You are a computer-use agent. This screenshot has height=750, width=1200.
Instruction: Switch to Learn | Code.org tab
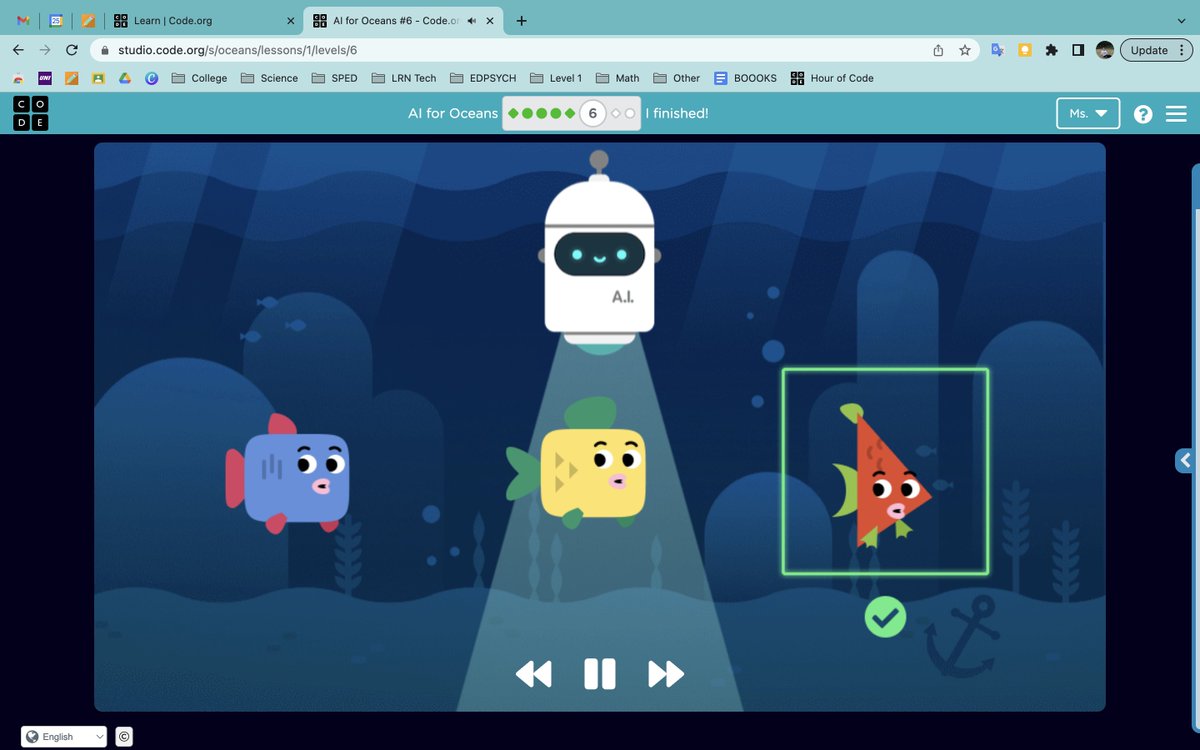(x=205, y=20)
